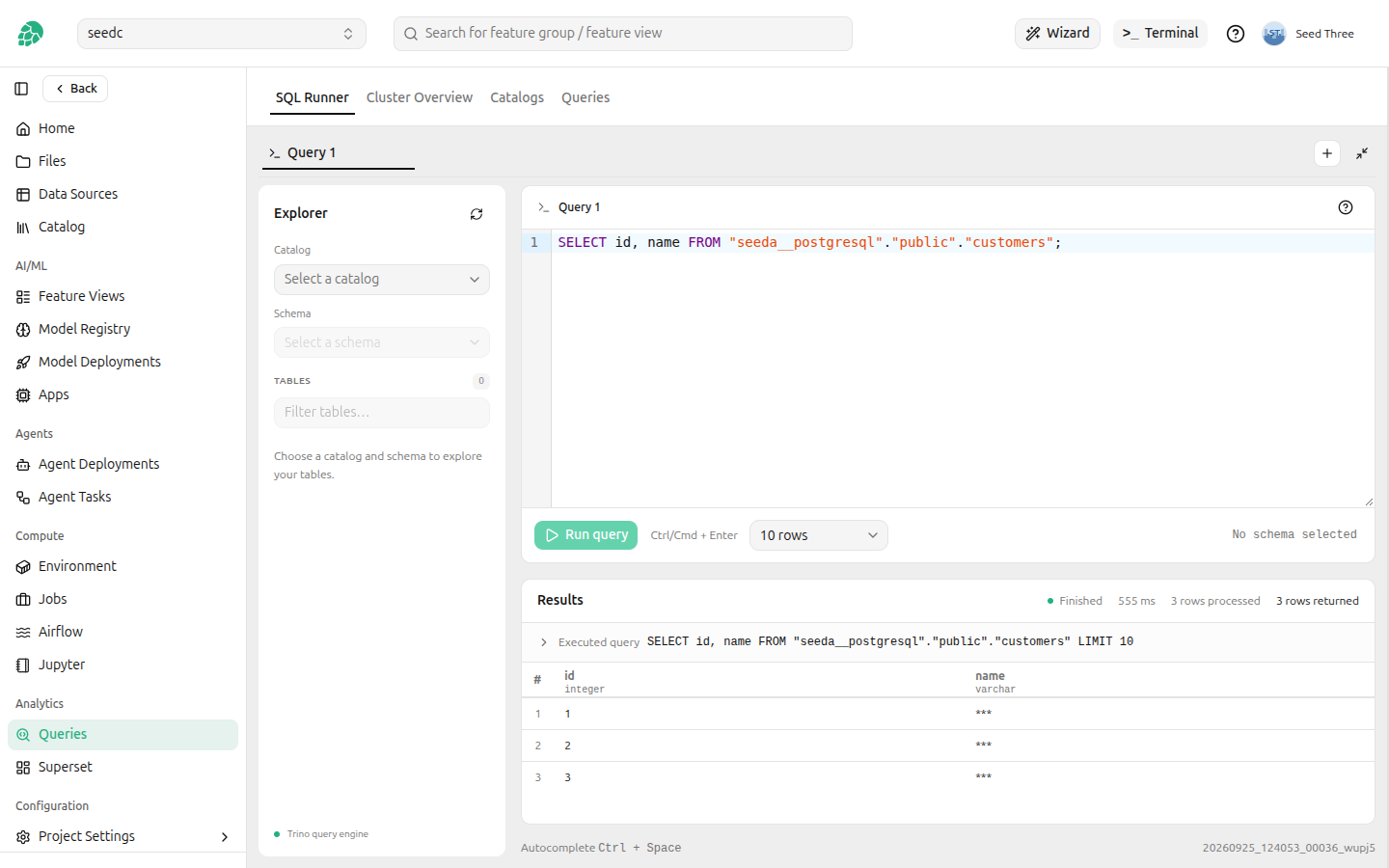Screen dimensions: 1389x868
Task: Click the Run query button
Action: tap(586, 535)
